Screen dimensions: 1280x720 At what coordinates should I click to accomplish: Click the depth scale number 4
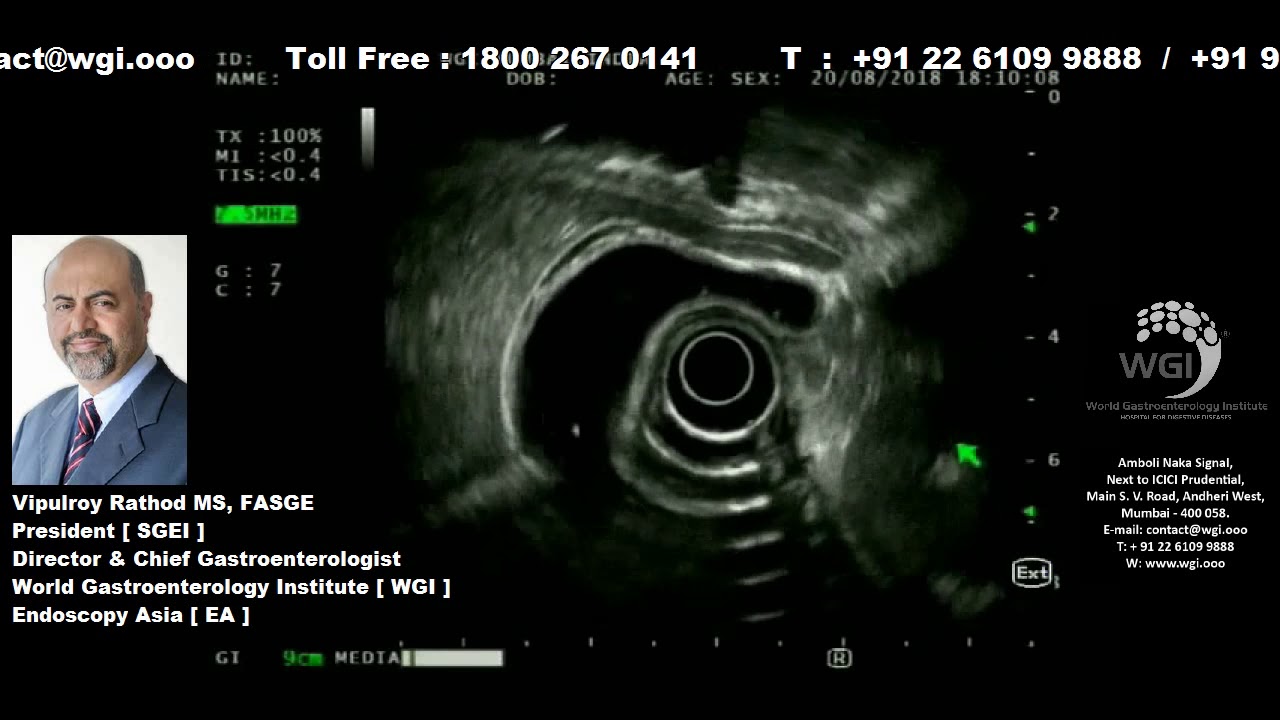1053,337
